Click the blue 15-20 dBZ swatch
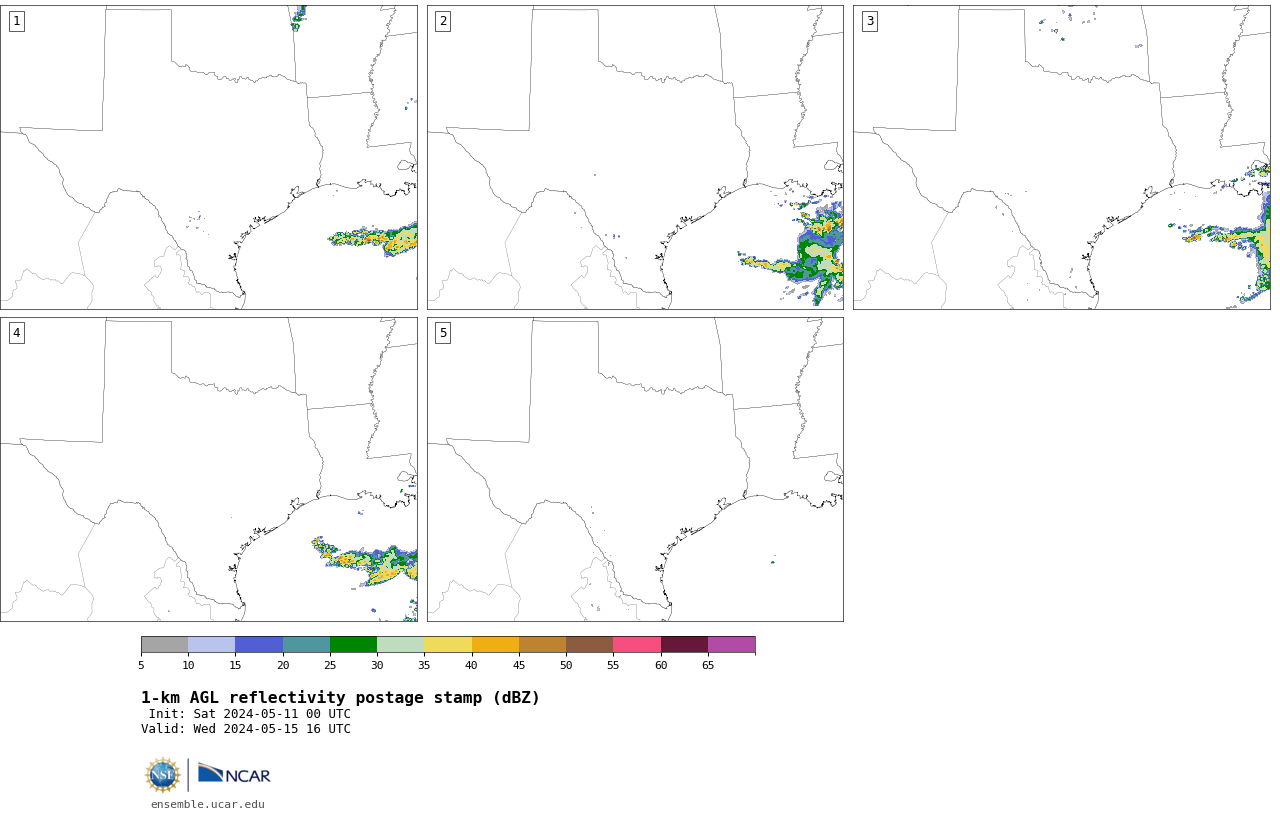The height and width of the screenshot is (815, 1280). click(x=259, y=644)
